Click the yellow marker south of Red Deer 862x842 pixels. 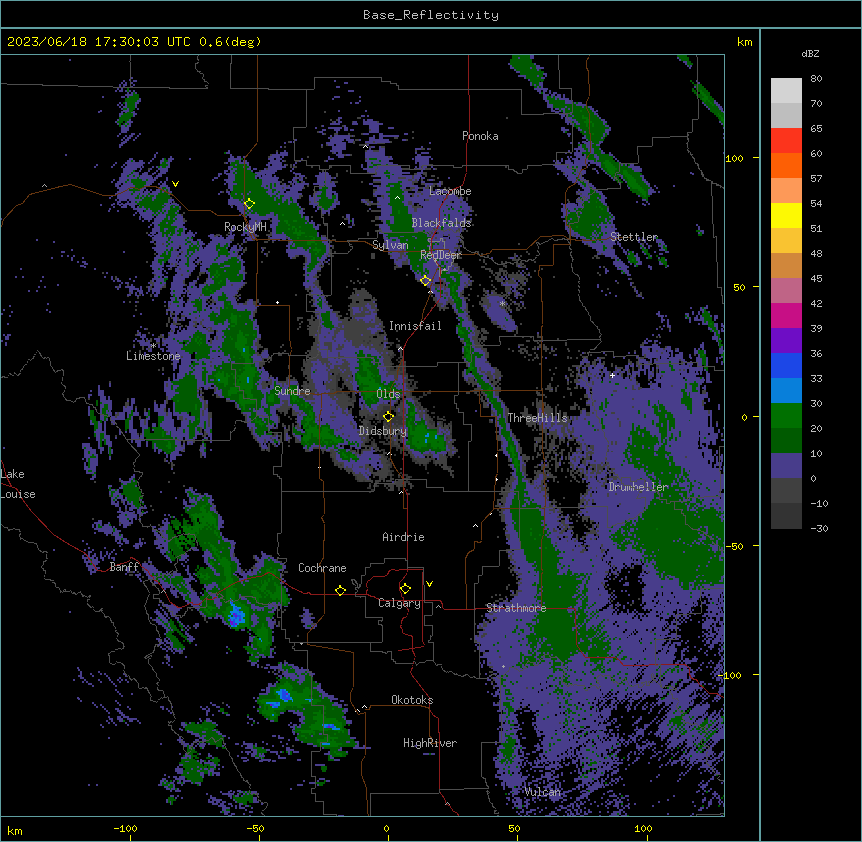[x=425, y=281]
